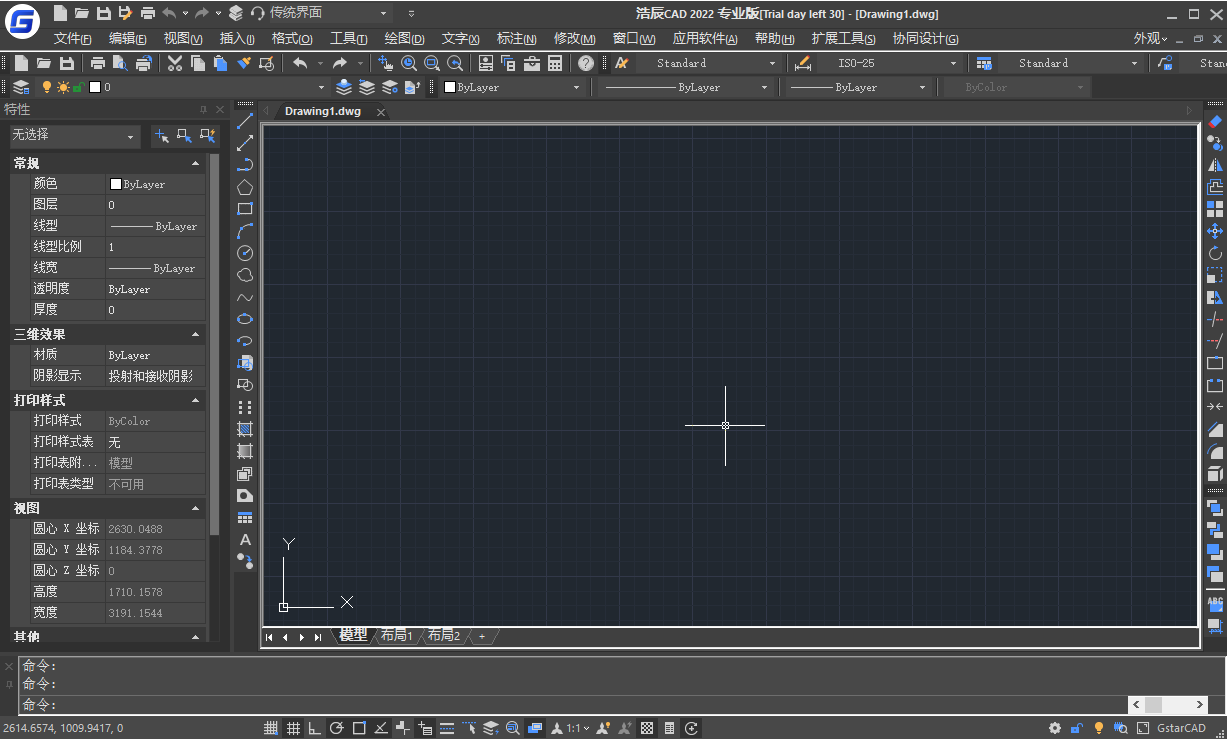Click the Help question mark button

click(x=586, y=62)
